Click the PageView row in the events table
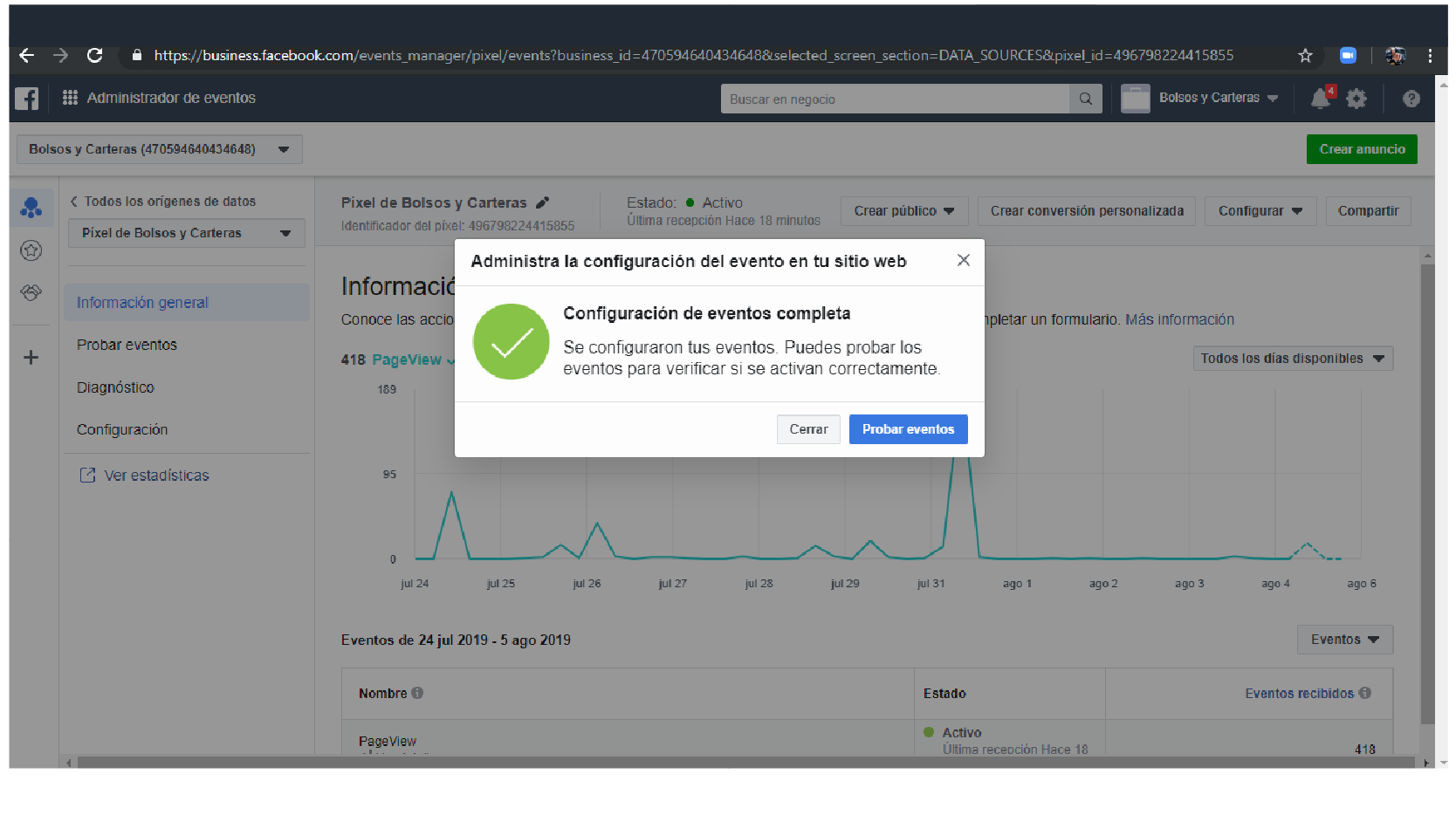Screen dimensions: 1456x815 (x=867, y=739)
